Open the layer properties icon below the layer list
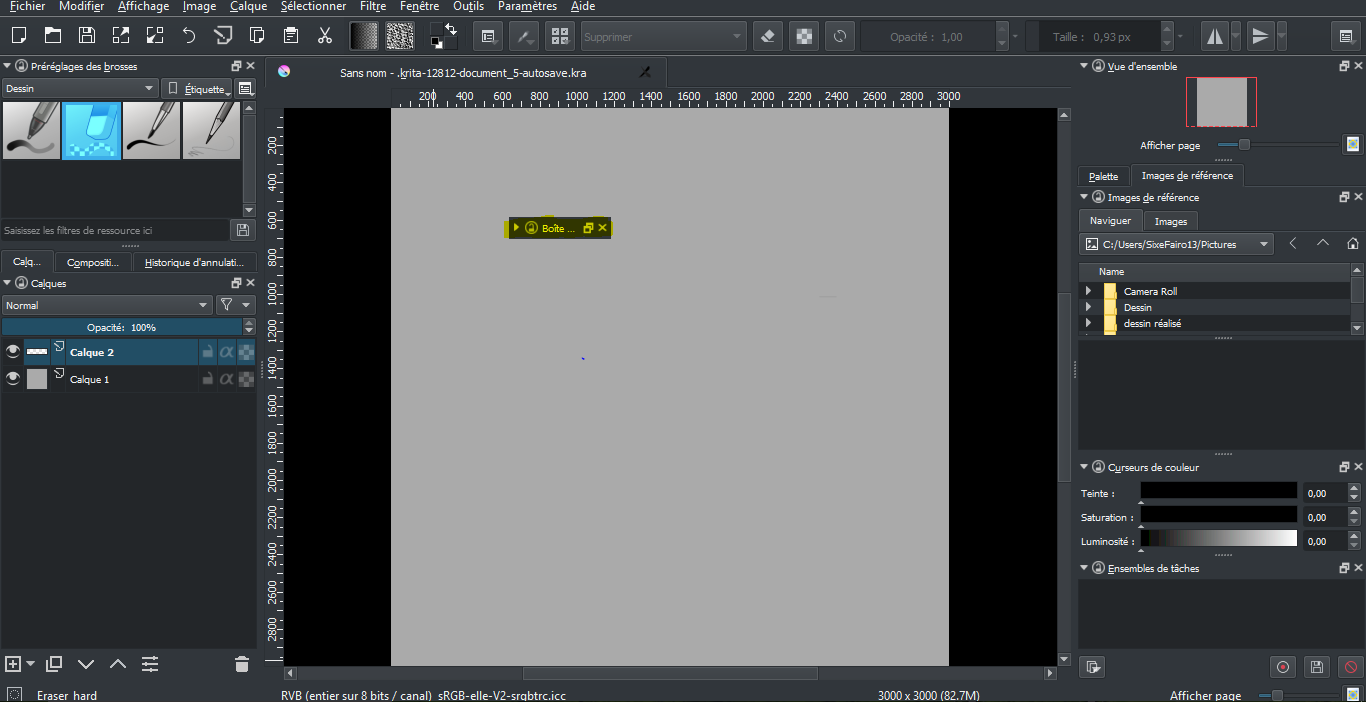This screenshot has width=1366, height=702. [149, 663]
